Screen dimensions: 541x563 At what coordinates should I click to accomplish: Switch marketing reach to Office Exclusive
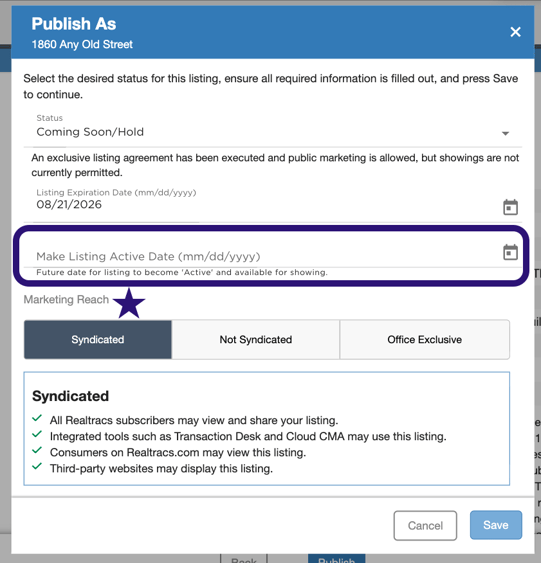pos(424,340)
